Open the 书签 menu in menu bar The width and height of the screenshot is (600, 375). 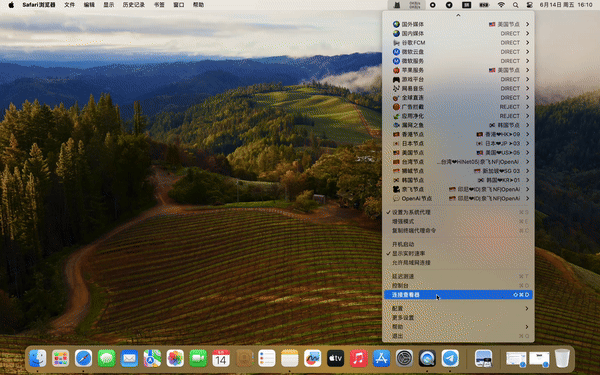coord(159,5)
